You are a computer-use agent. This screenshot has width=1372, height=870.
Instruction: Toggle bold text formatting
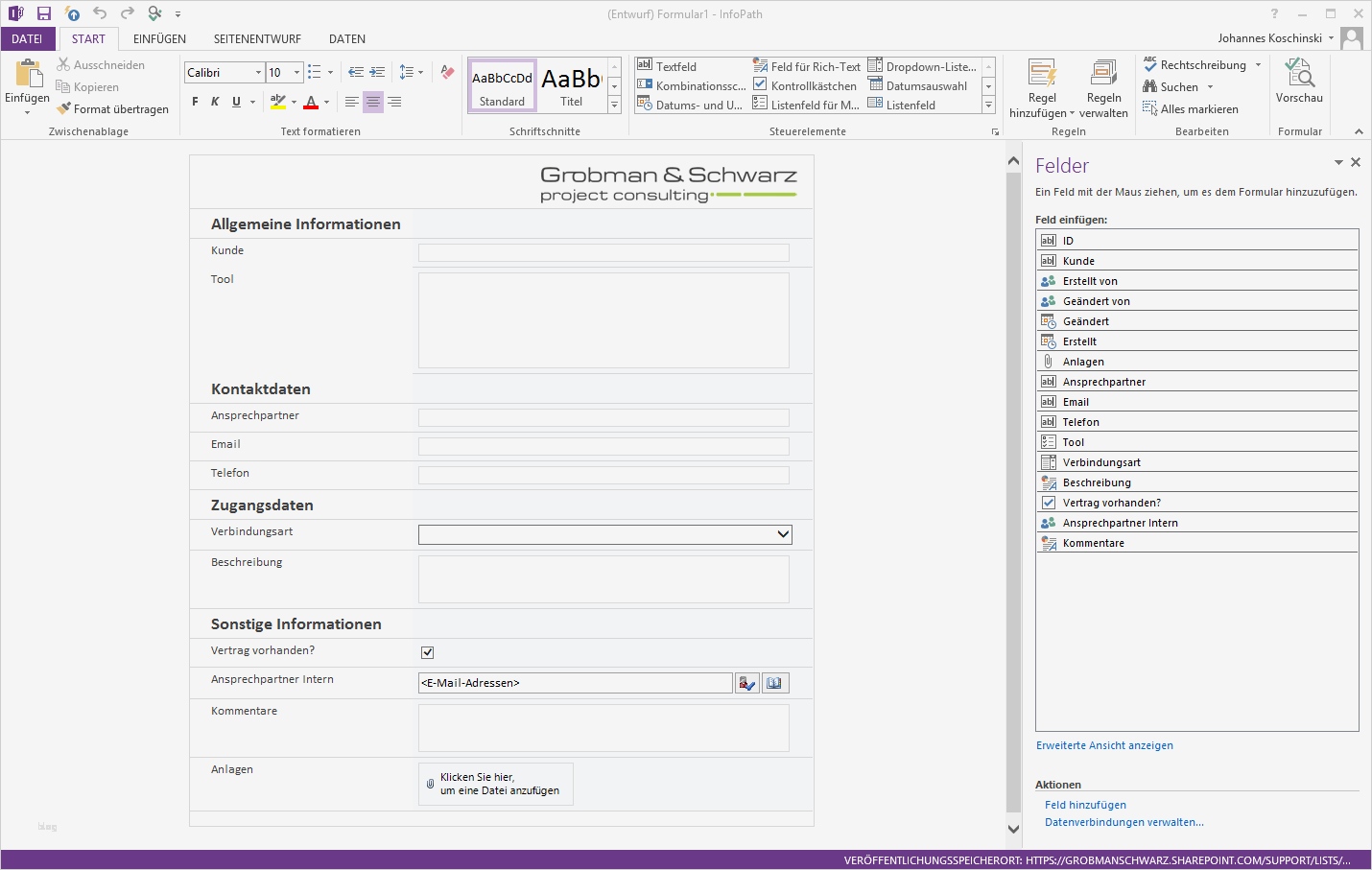[195, 102]
